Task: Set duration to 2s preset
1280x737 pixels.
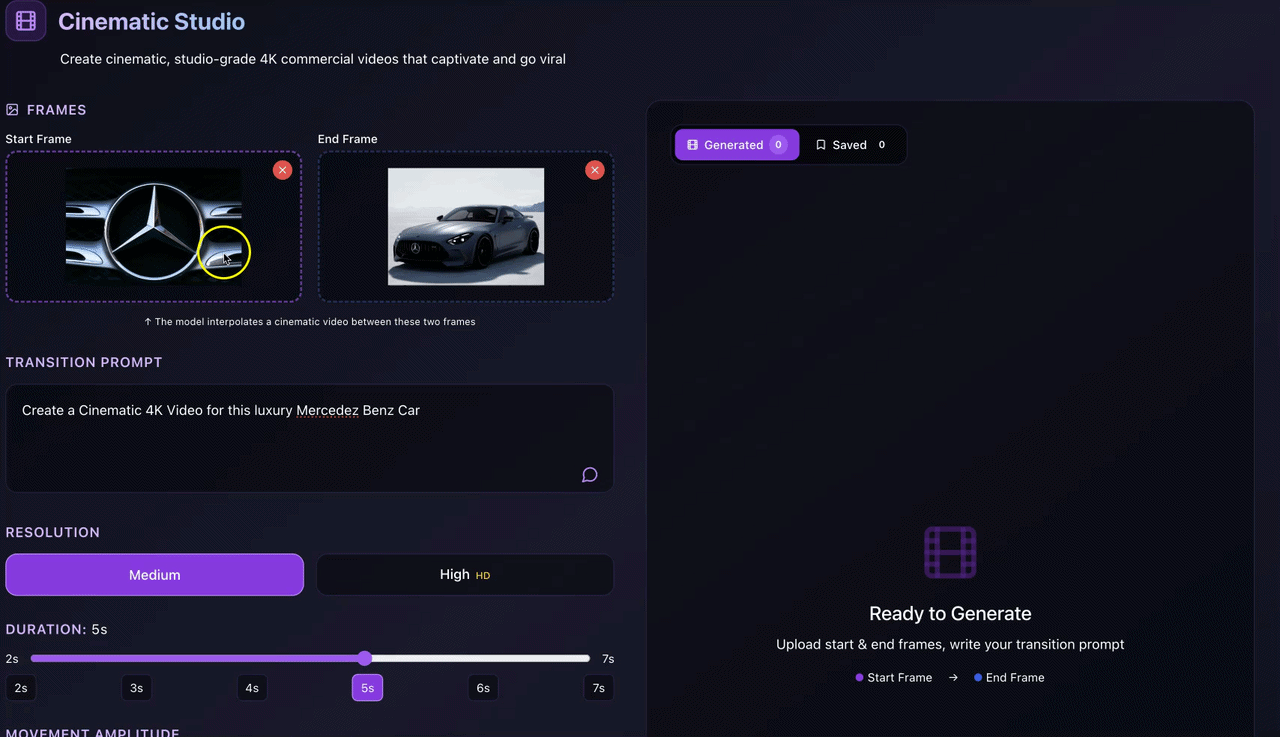Action: (21, 688)
